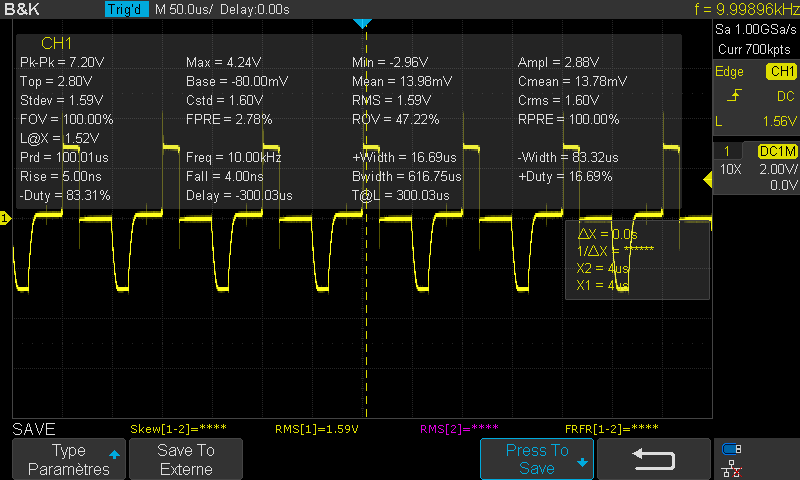Click the DC trigger coupling label
The height and width of the screenshot is (480, 800).
coord(785,96)
